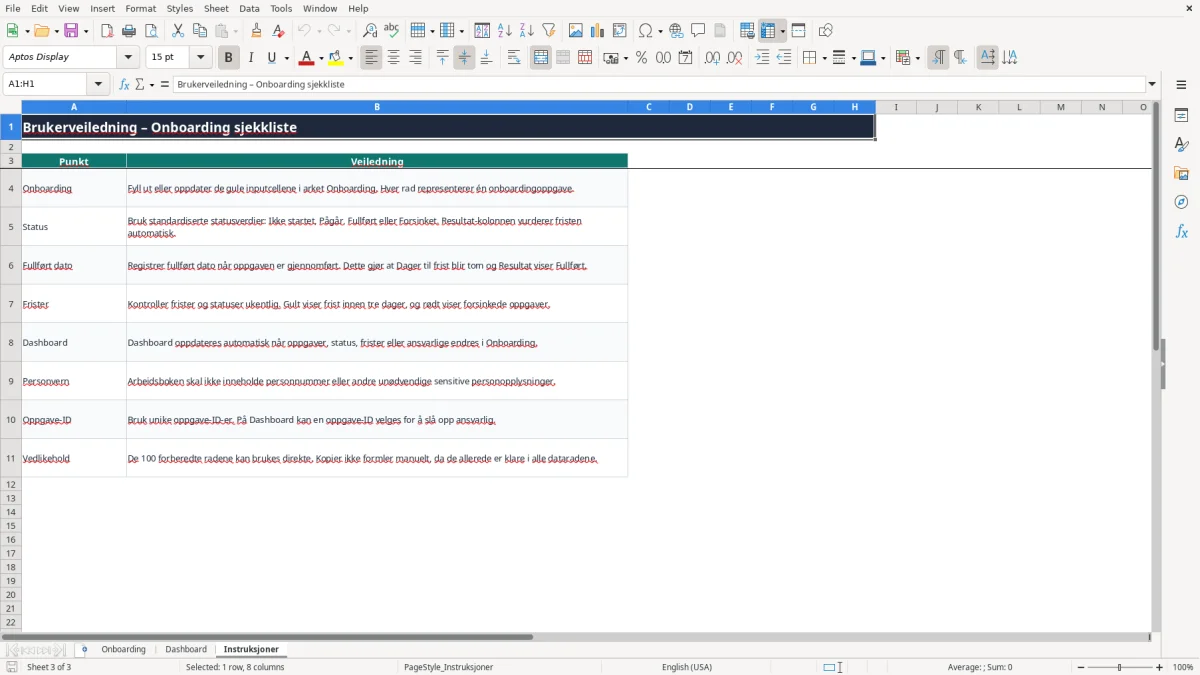
Task: Click the Insert Hyperlink icon
Action: (x=676, y=31)
